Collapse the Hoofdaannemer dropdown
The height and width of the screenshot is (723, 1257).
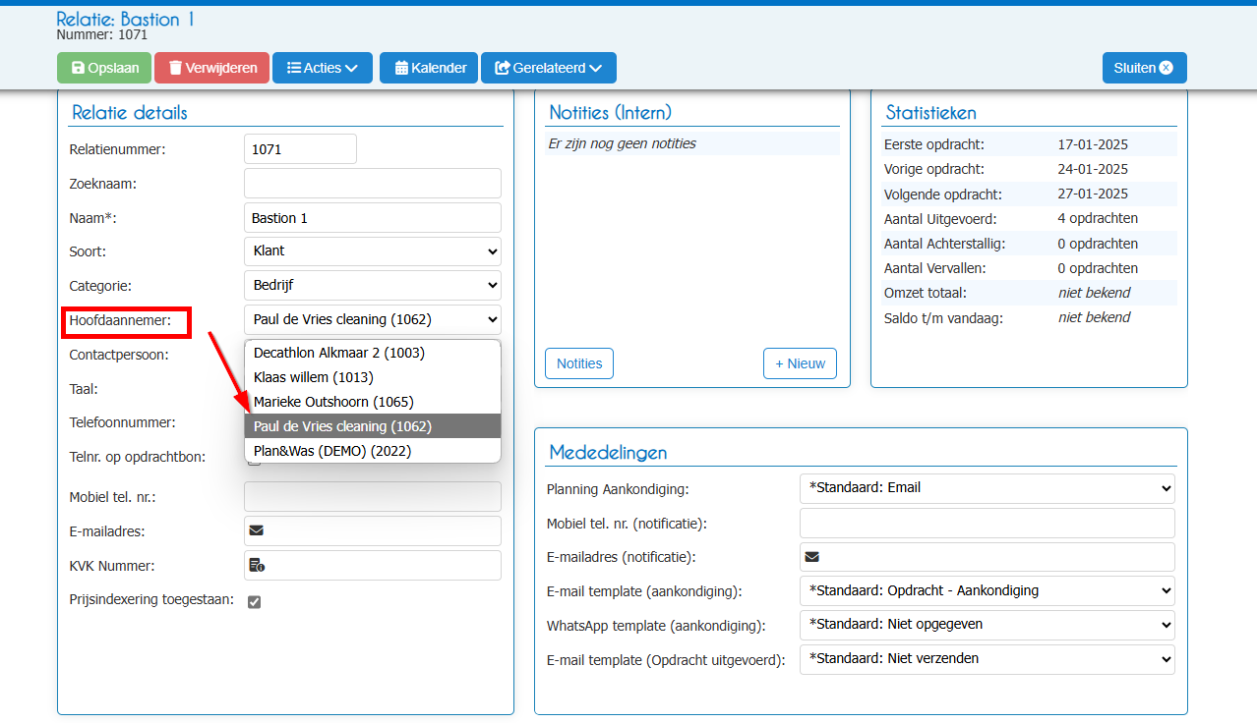(x=373, y=319)
